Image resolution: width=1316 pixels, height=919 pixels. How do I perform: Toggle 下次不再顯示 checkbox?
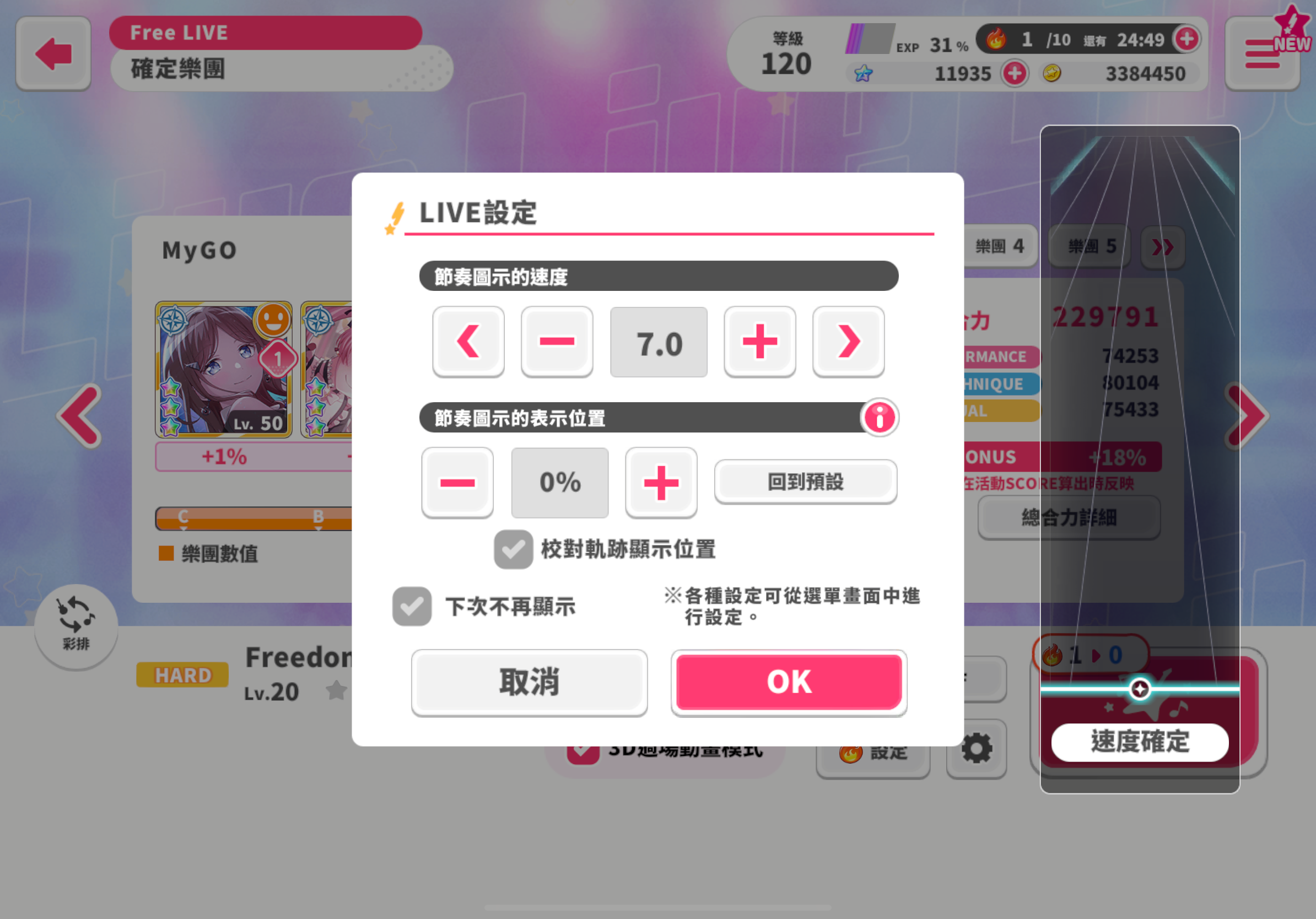click(x=412, y=606)
